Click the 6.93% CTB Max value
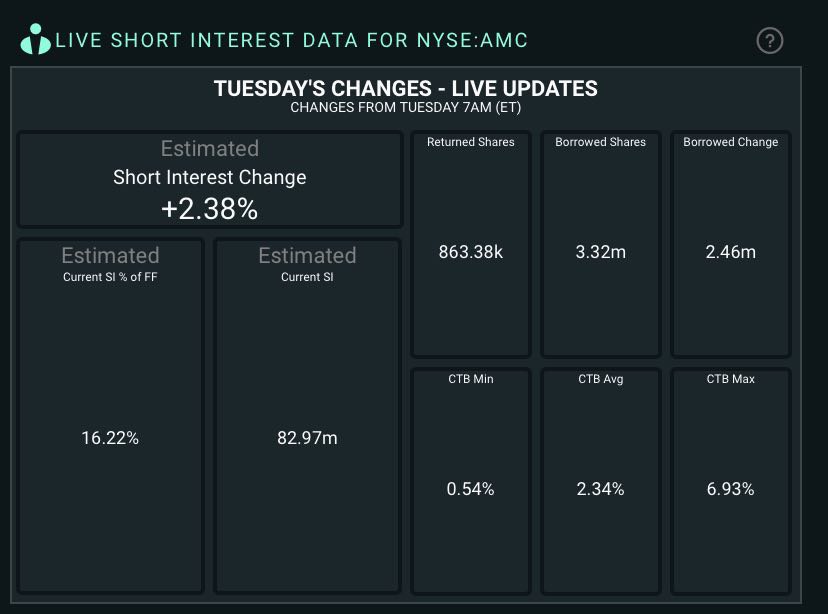 pos(730,489)
